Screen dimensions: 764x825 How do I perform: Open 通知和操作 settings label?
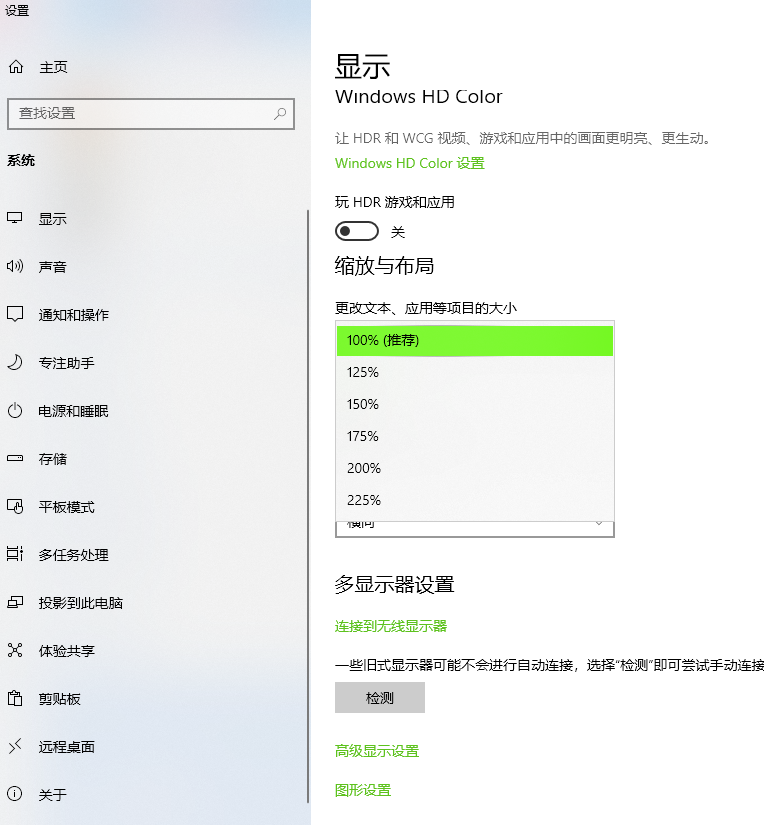point(74,315)
